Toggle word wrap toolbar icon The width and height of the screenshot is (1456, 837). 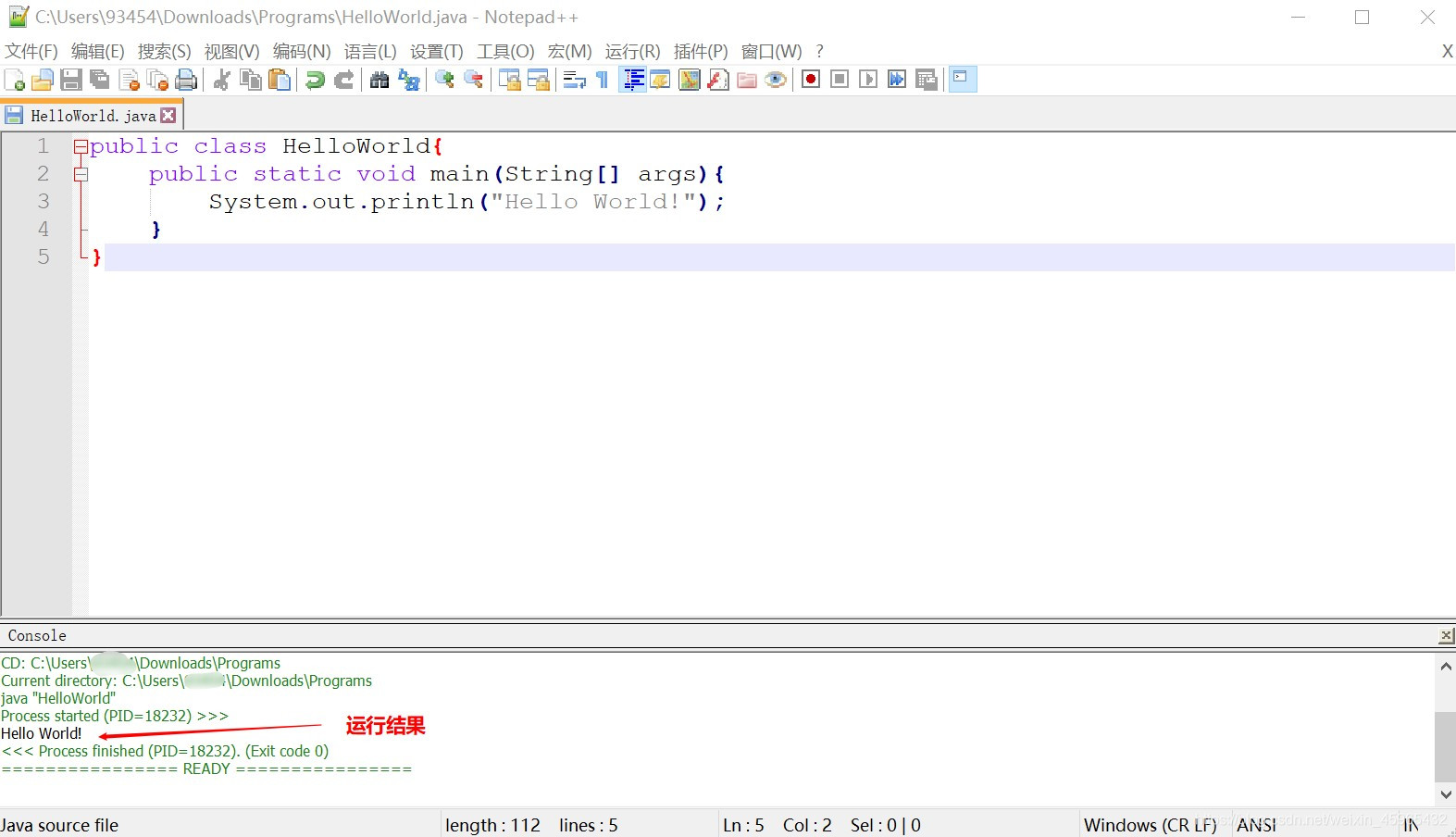(x=574, y=80)
